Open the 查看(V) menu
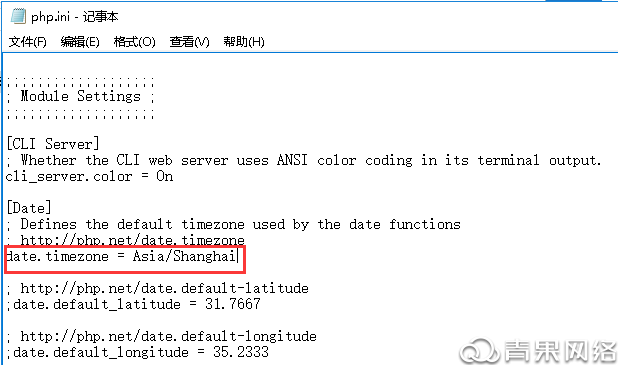618x365 pixels. pyautogui.click(x=189, y=42)
